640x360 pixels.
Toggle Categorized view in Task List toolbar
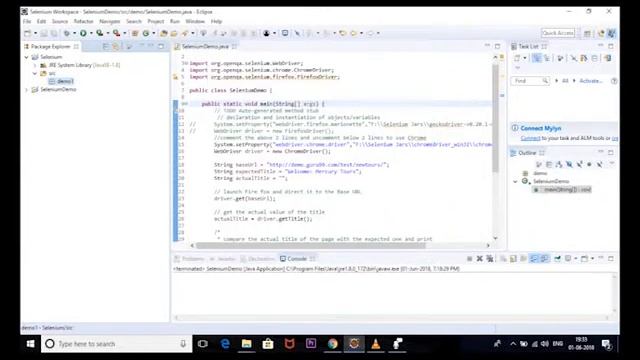pos(536,58)
